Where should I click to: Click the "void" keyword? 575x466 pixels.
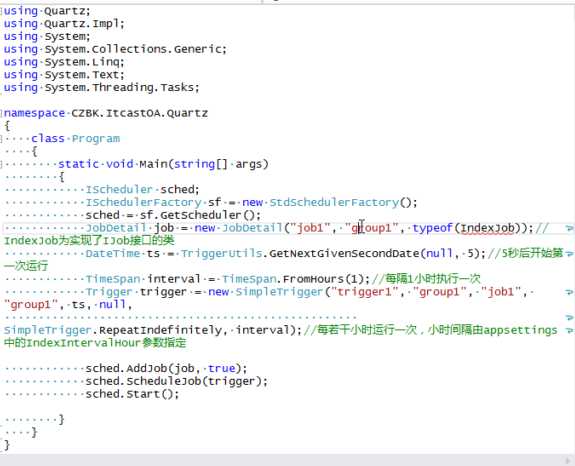[120, 164]
